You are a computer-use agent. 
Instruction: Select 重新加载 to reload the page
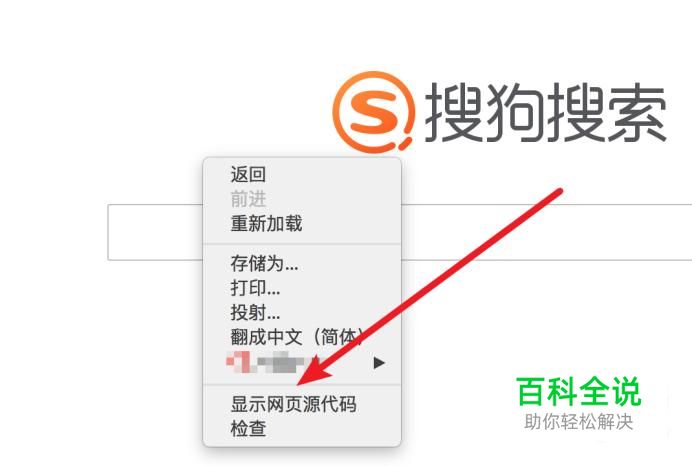tap(266, 223)
